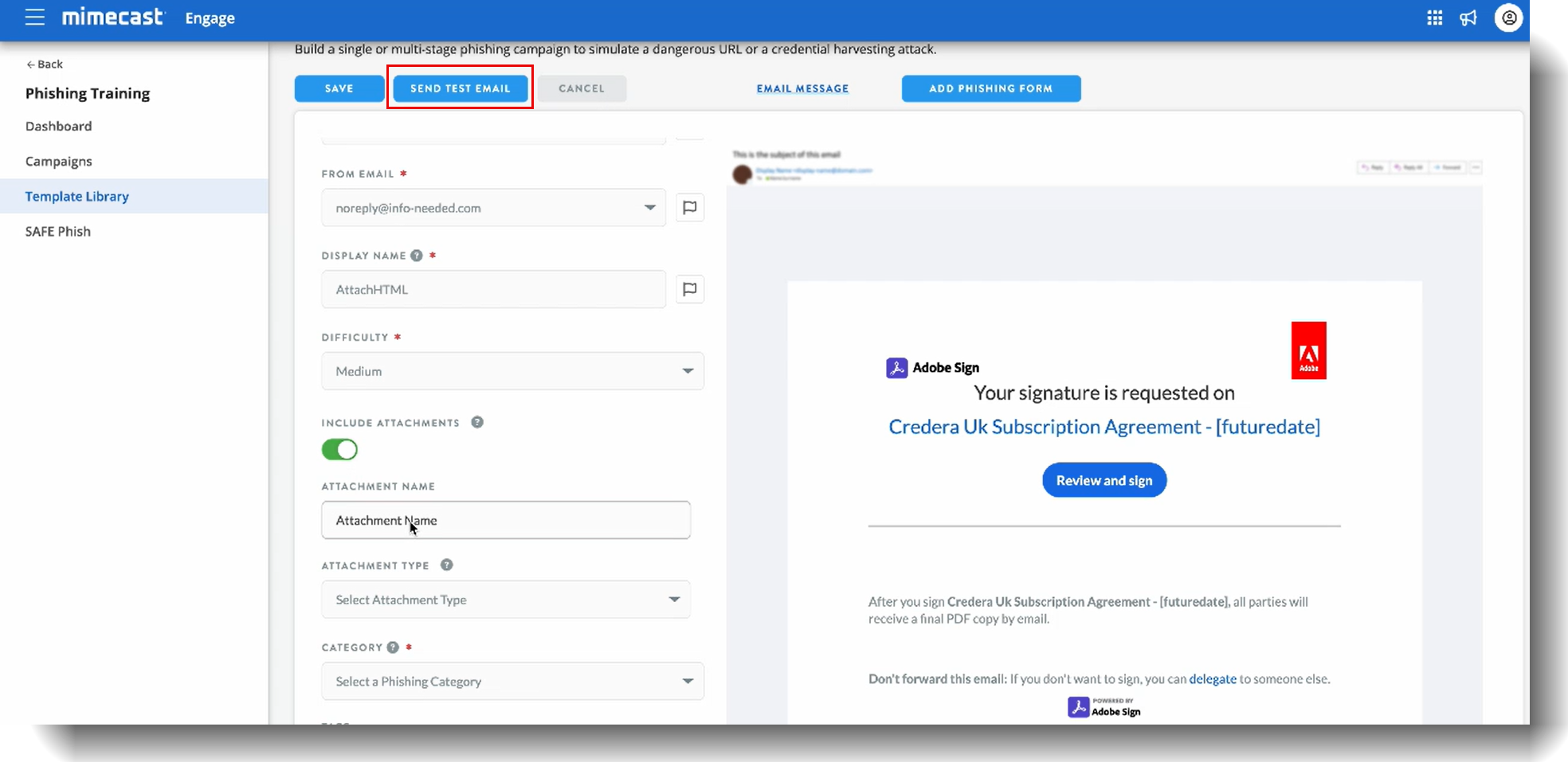
Task: Click the Send Test Email button
Action: pyautogui.click(x=460, y=88)
